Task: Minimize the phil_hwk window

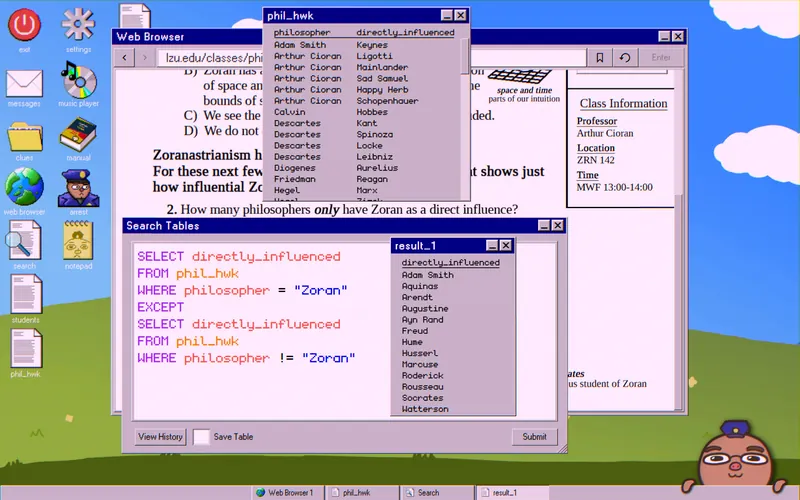Action: 446,16
